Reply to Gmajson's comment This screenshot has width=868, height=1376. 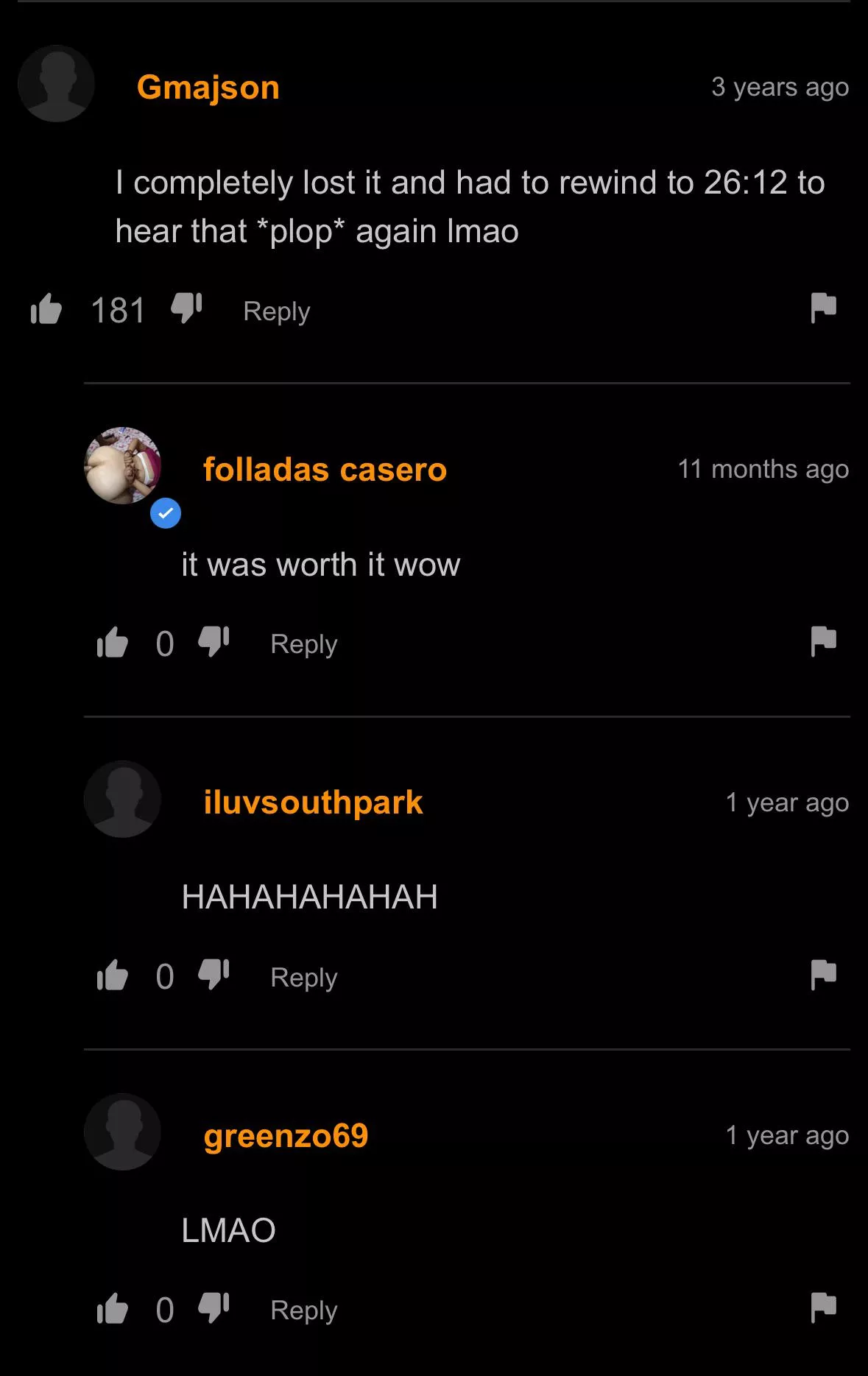coord(277,311)
